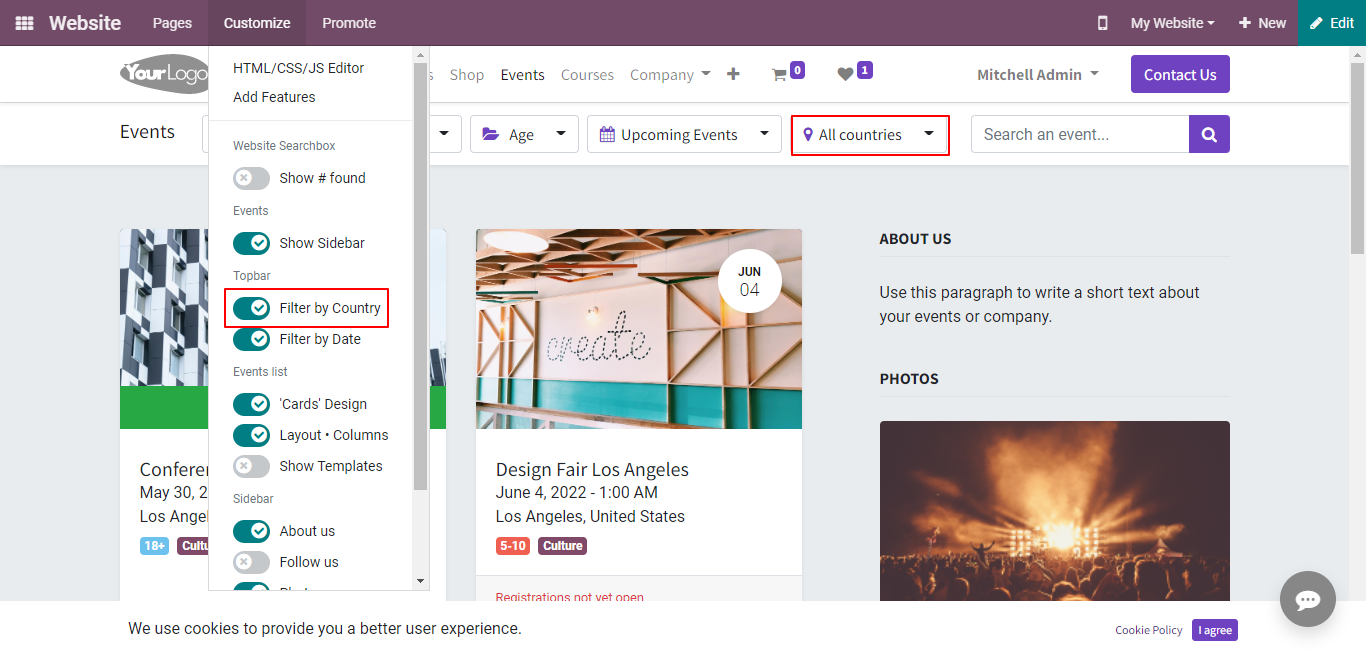Click the YourLogo site logo
Viewport: 1366px width, 657px height.
[164, 74]
